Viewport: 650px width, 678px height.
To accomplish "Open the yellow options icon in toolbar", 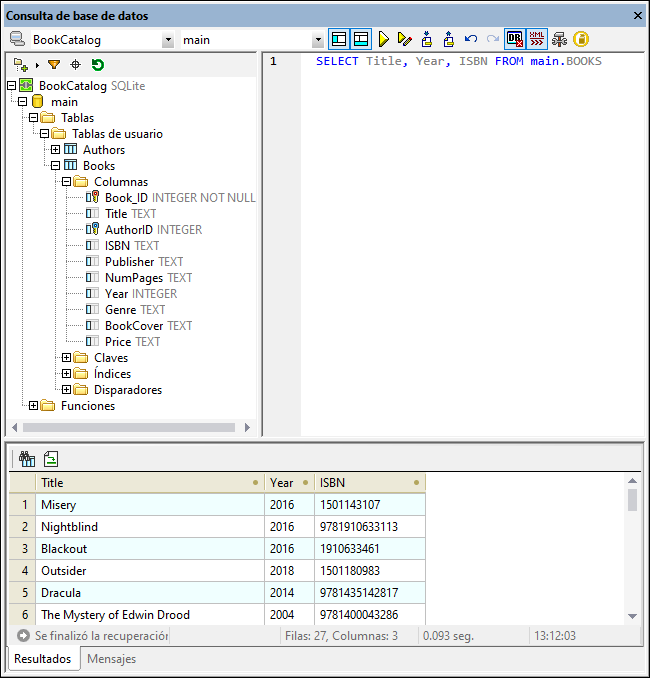I will coord(581,40).
